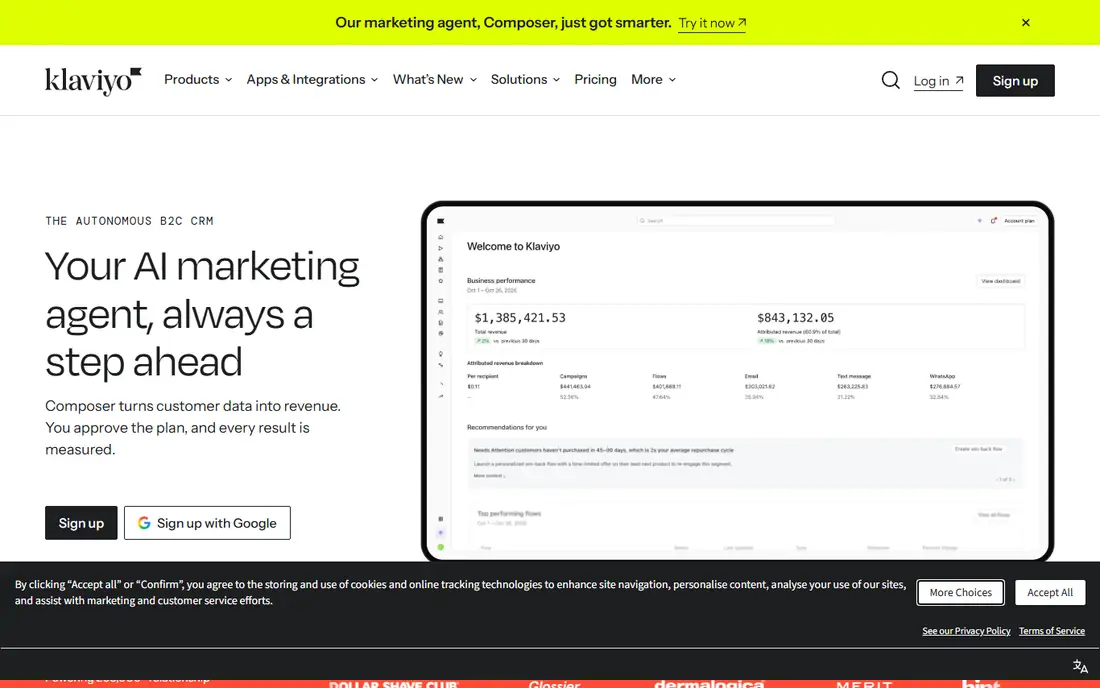Click the Klaviyo logo

tap(93, 81)
